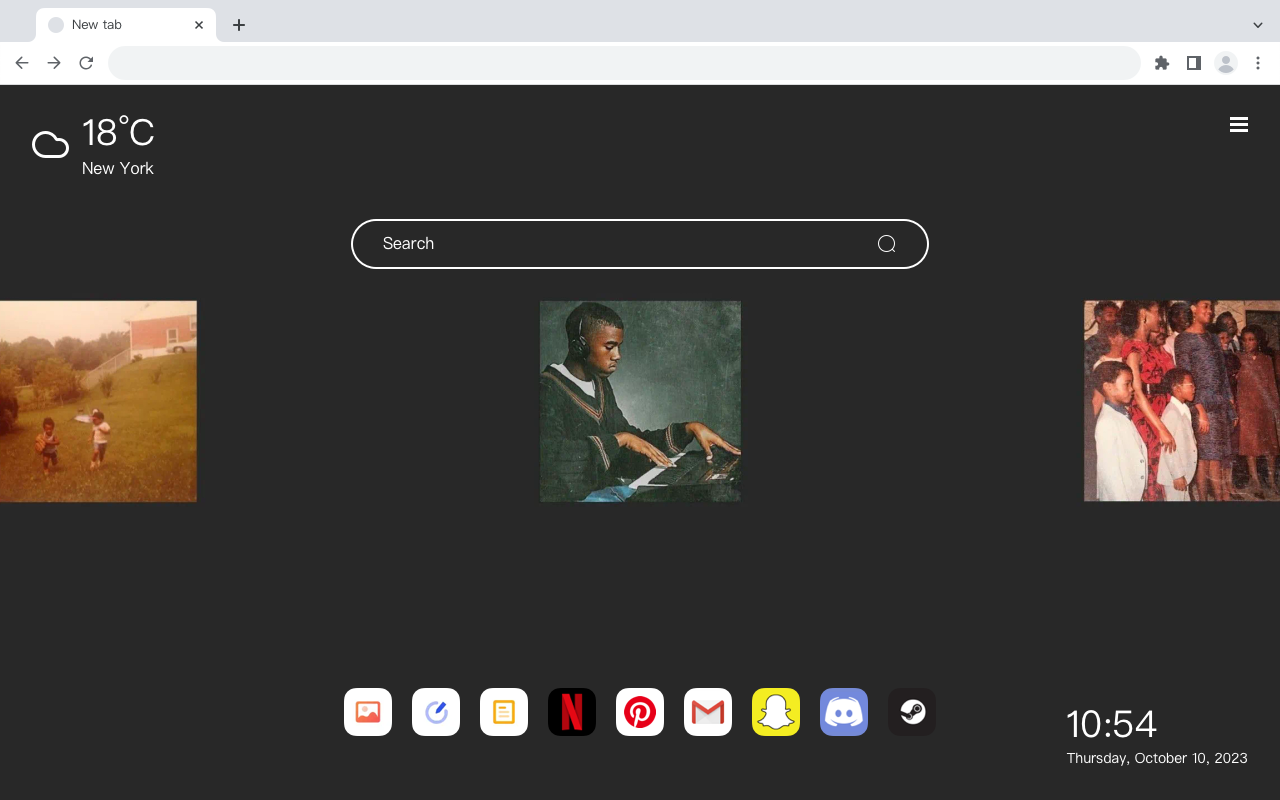The image size is (1280, 800).
Task: Toggle the browser side panel
Action: tap(1193, 63)
